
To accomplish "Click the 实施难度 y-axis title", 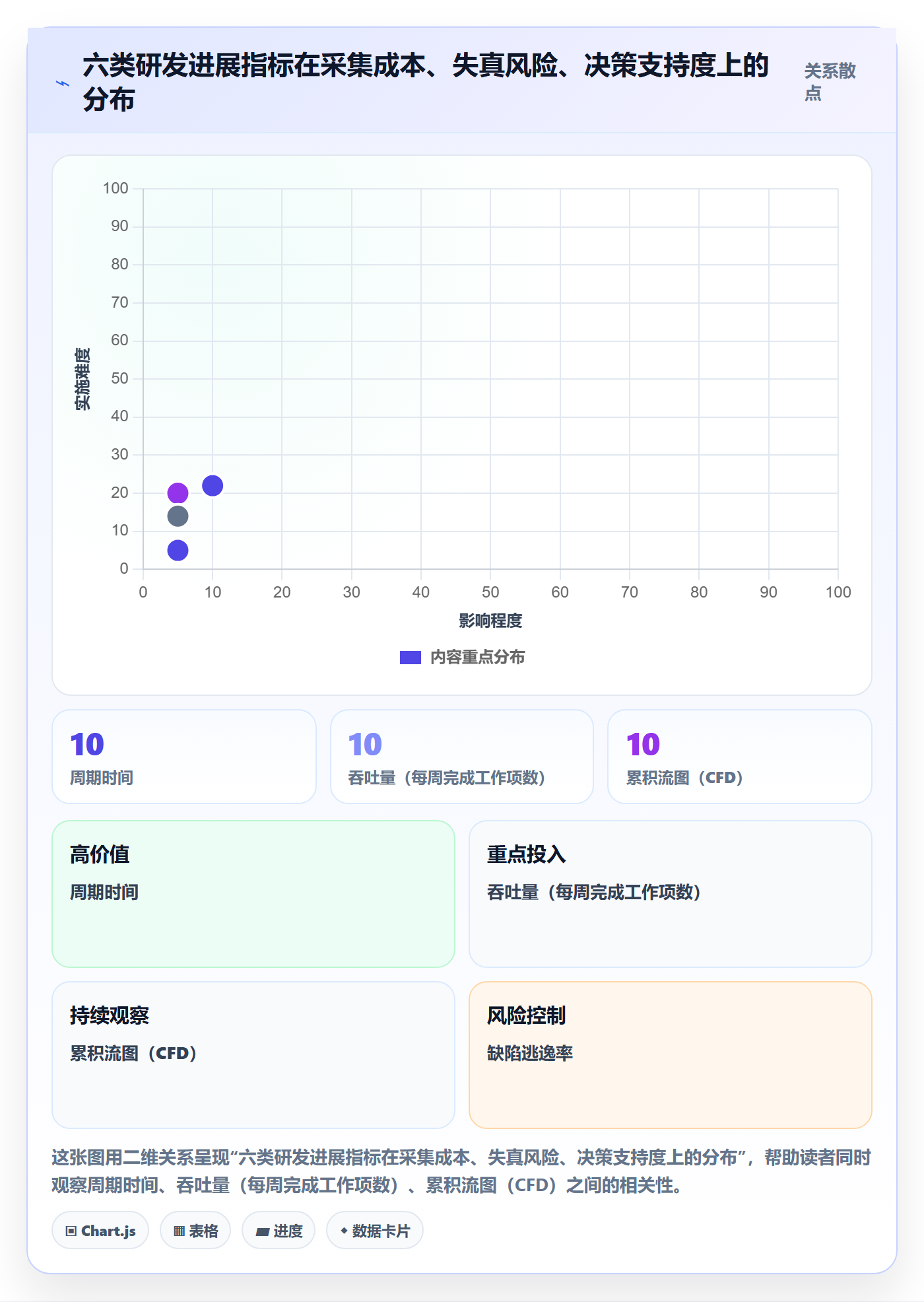I will point(82,379).
